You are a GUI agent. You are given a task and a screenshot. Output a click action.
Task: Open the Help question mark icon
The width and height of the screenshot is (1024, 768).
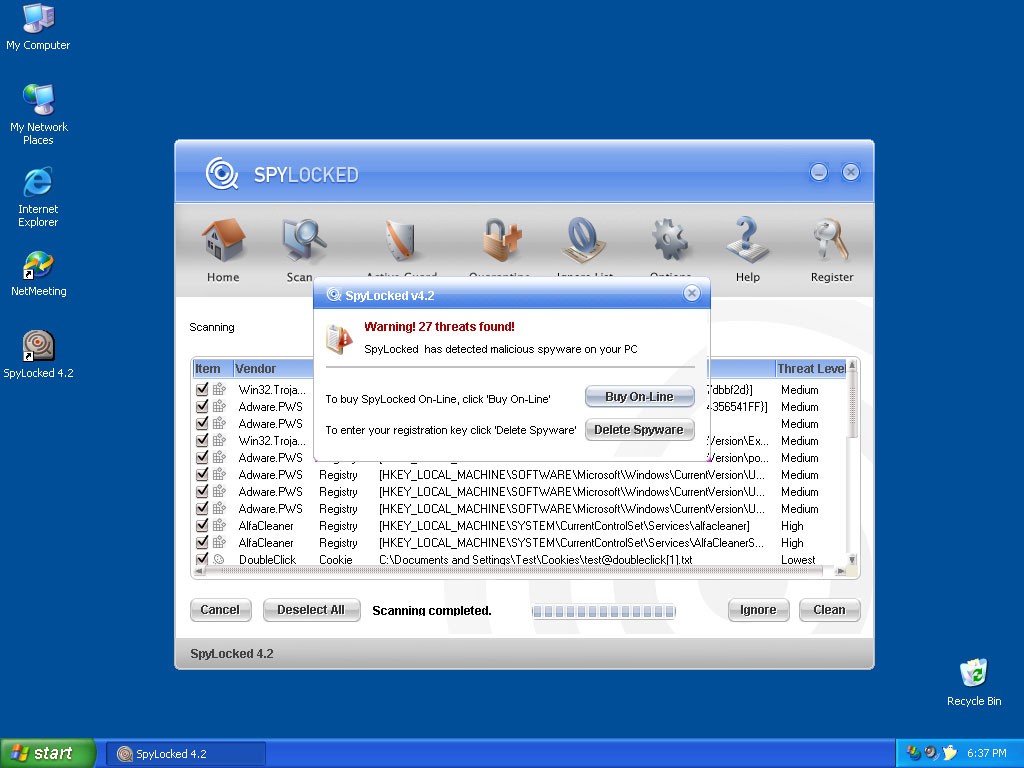coord(747,243)
